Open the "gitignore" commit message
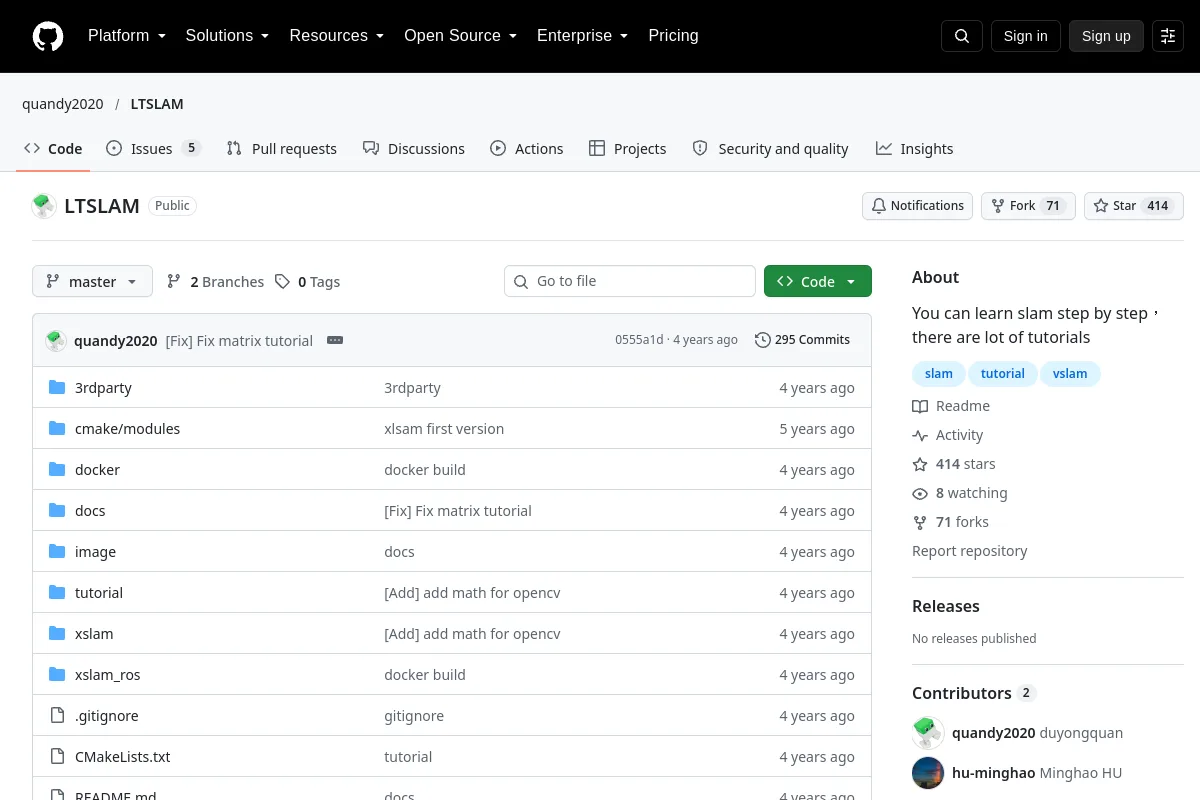The height and width of the screenshot is (800, 1200). (x=414, y=716)
